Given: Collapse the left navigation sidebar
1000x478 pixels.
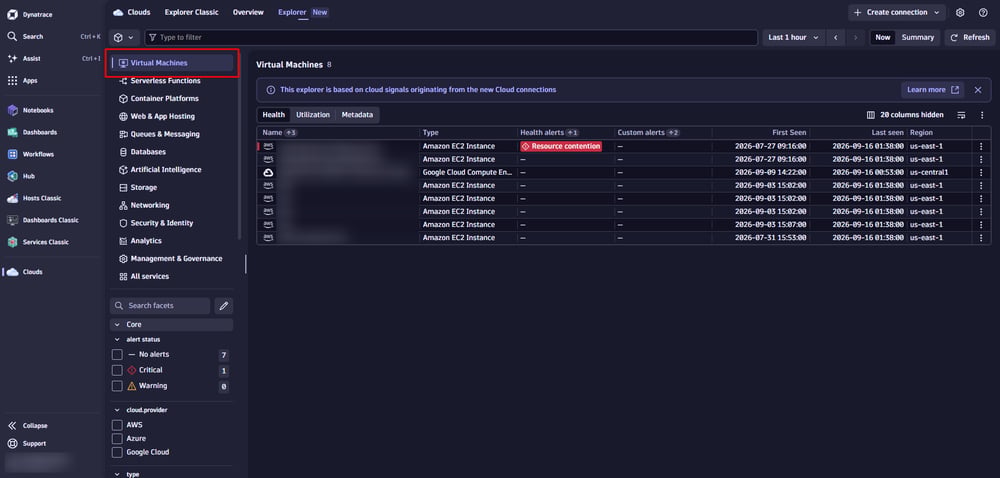Looking at the screenshot, I should point(27,426).
